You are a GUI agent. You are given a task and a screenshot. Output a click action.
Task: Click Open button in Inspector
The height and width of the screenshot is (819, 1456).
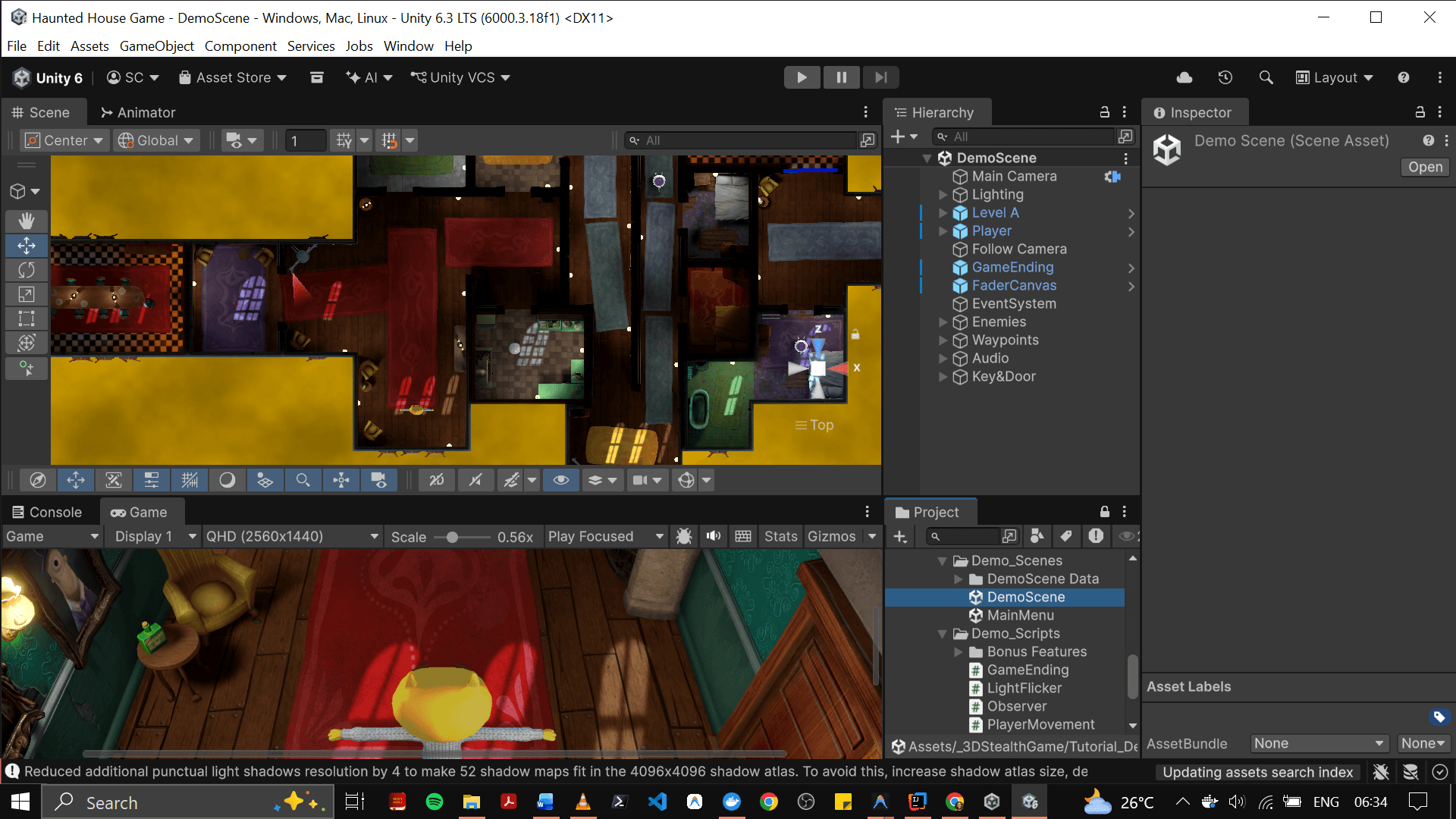1426,167
